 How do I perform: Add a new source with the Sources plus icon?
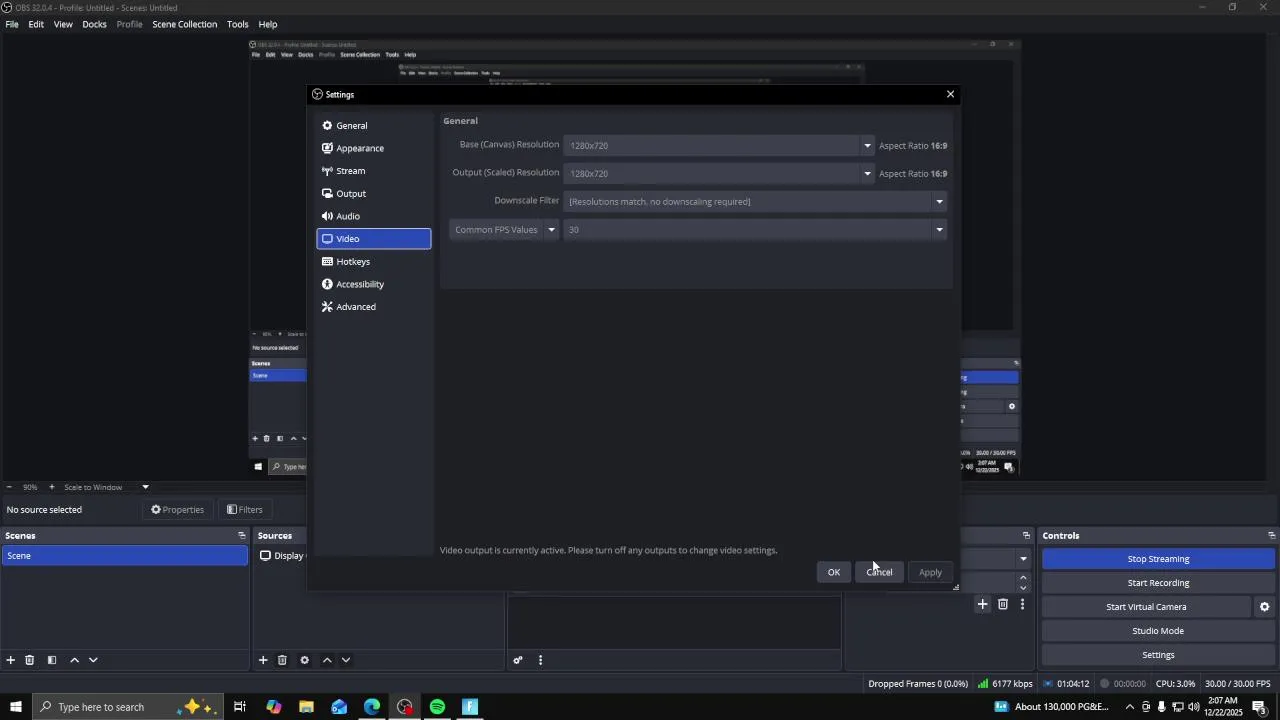coord(263,660)
